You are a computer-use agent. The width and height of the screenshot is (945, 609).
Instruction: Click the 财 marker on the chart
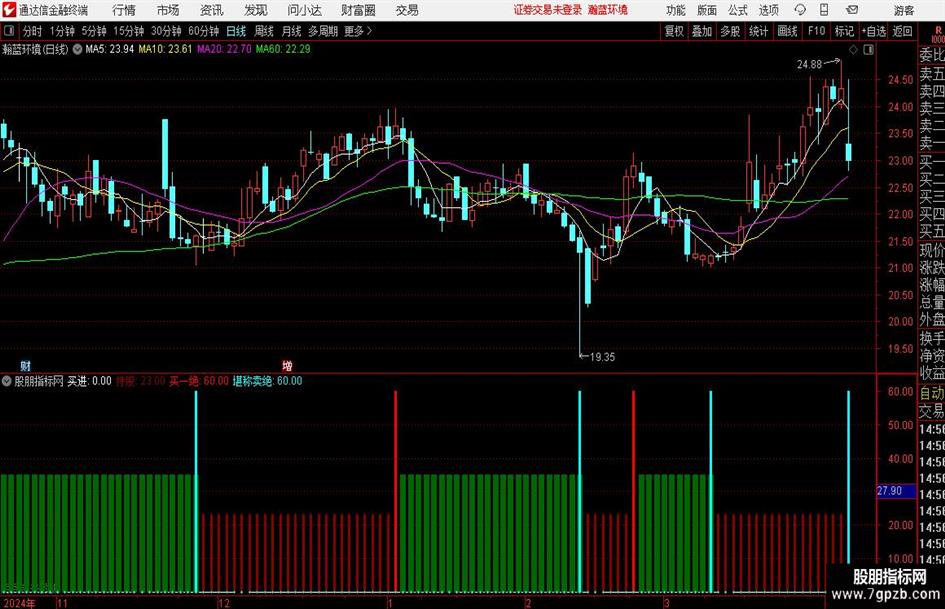25,365
